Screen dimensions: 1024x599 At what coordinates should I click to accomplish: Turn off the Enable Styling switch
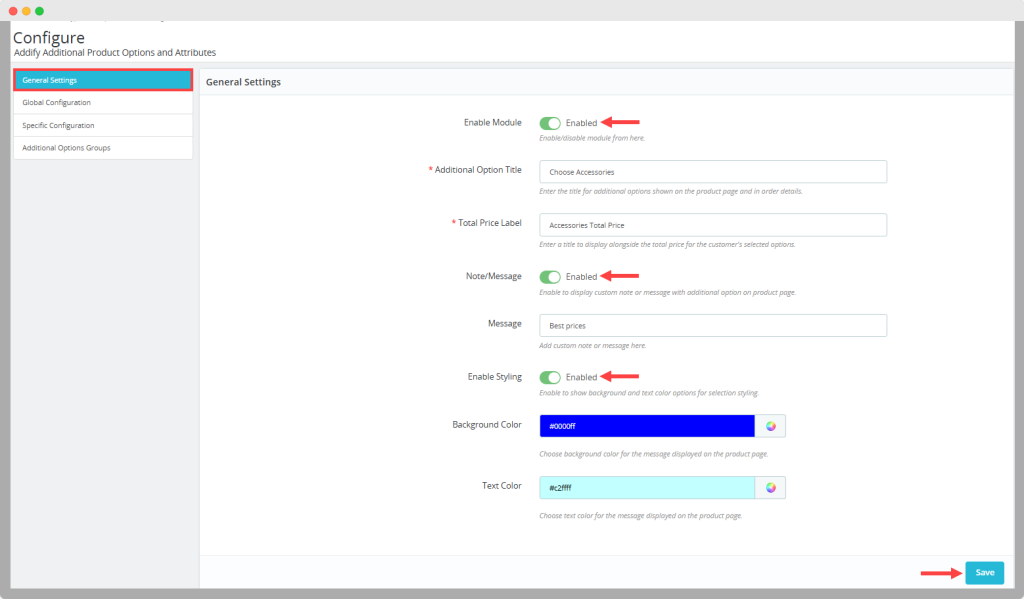[550, 377]
